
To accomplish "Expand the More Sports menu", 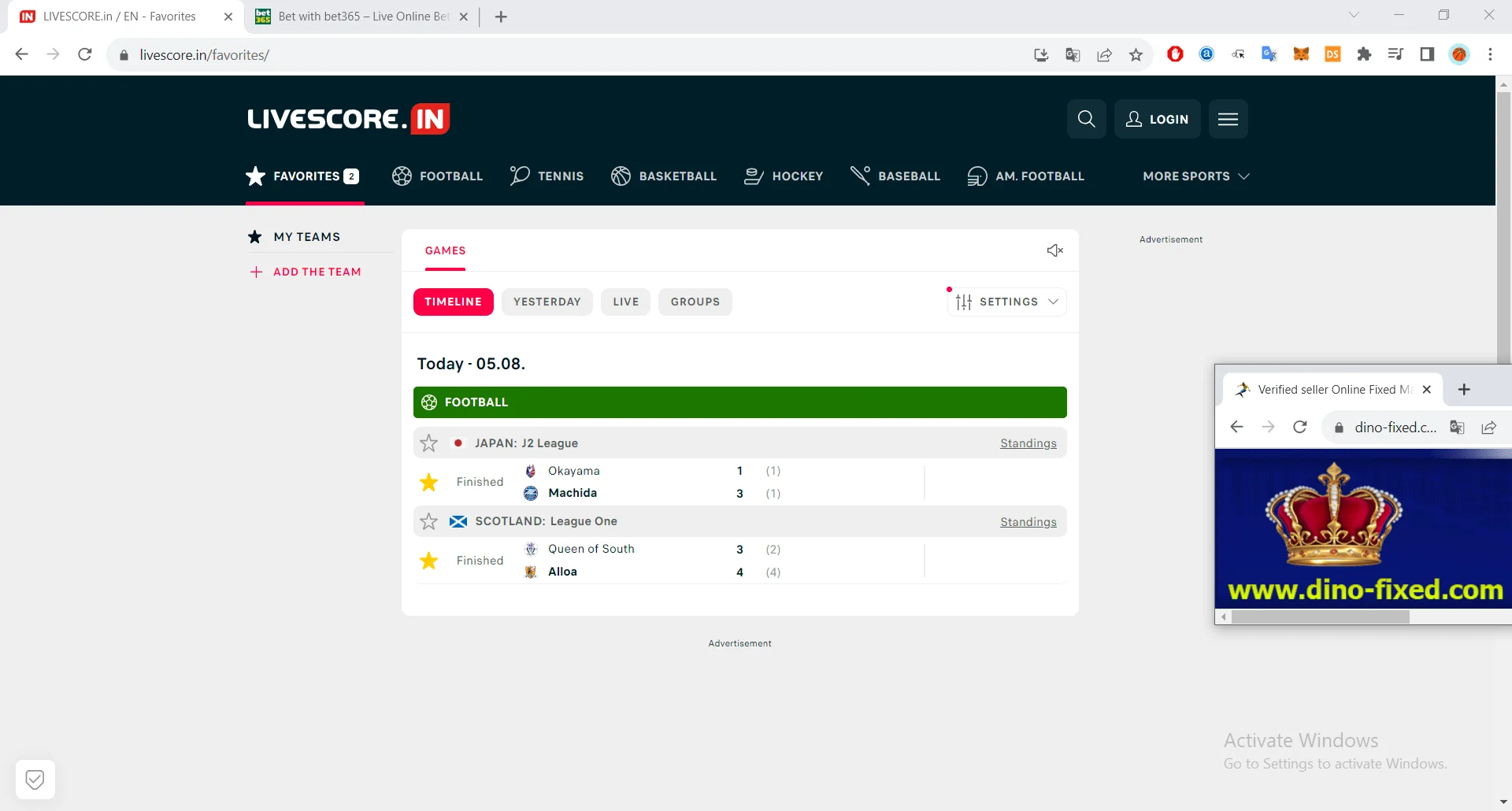I will click(x=1195, y=176).
